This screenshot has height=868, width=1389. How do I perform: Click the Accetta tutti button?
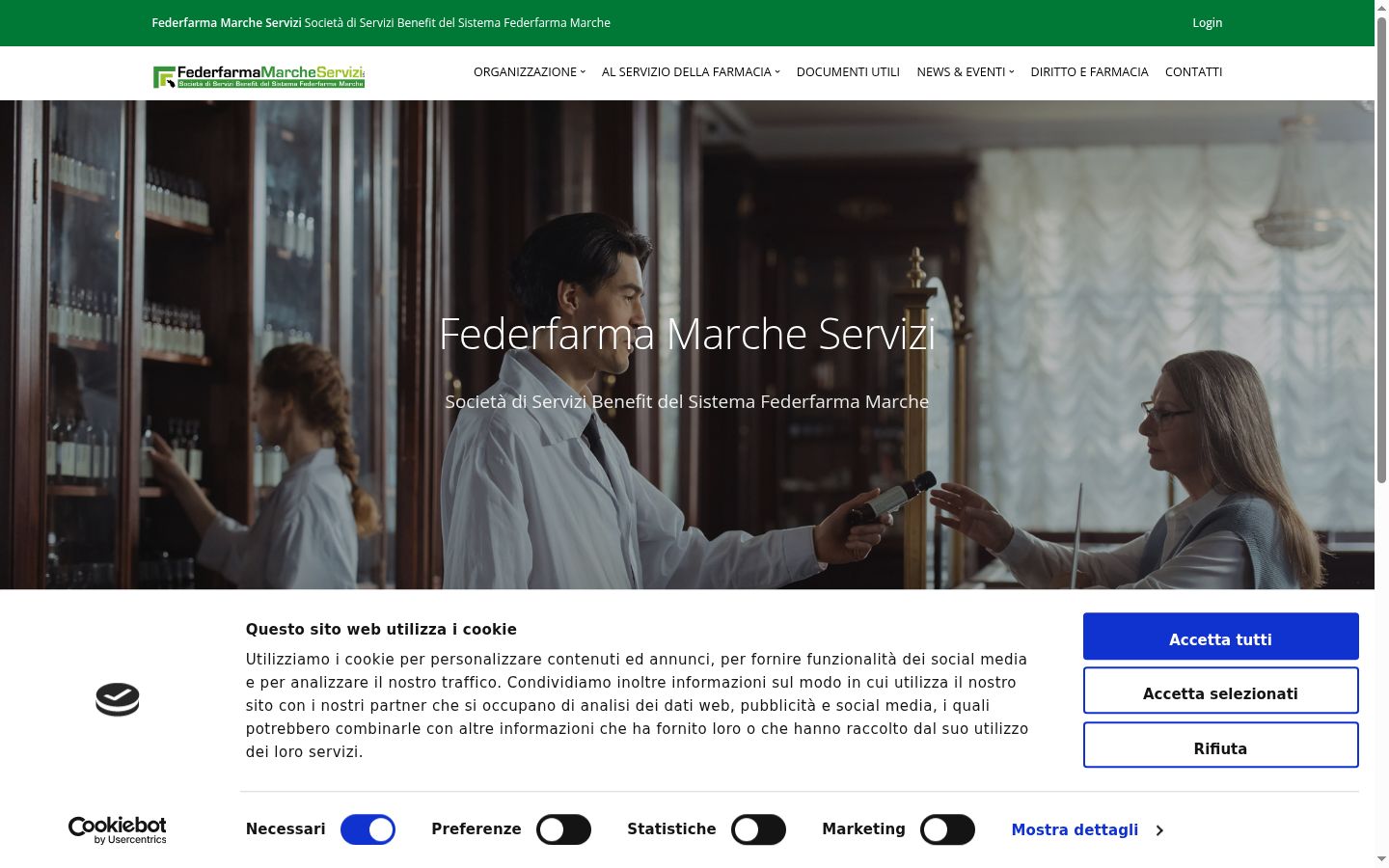(x=1220, y=637)
